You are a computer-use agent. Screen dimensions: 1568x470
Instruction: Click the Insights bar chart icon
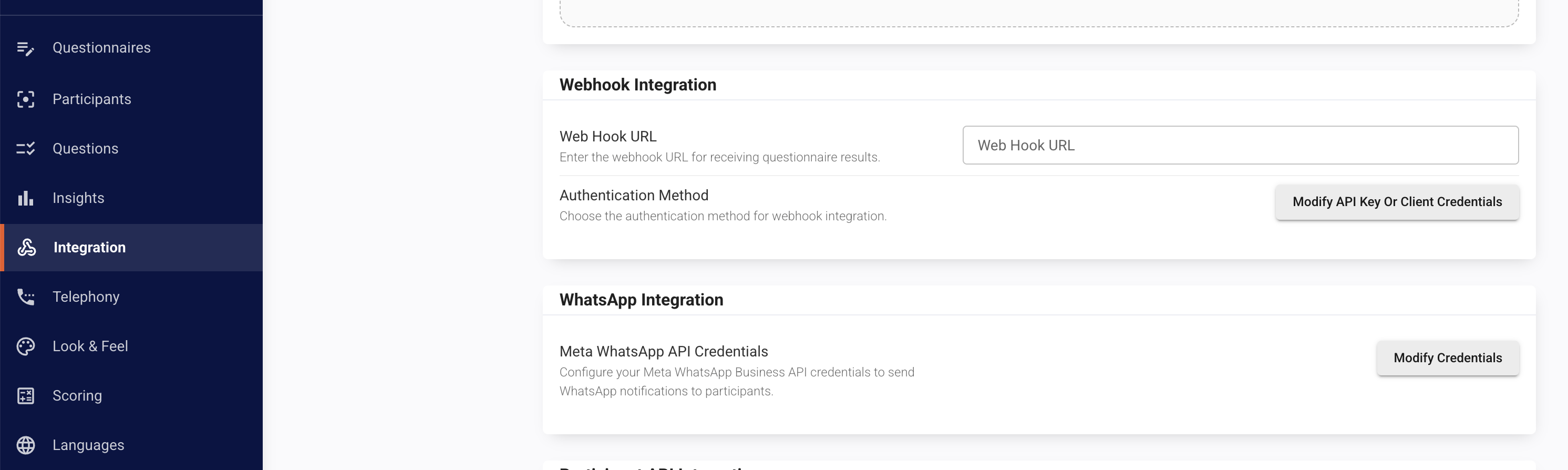(26, 198)
